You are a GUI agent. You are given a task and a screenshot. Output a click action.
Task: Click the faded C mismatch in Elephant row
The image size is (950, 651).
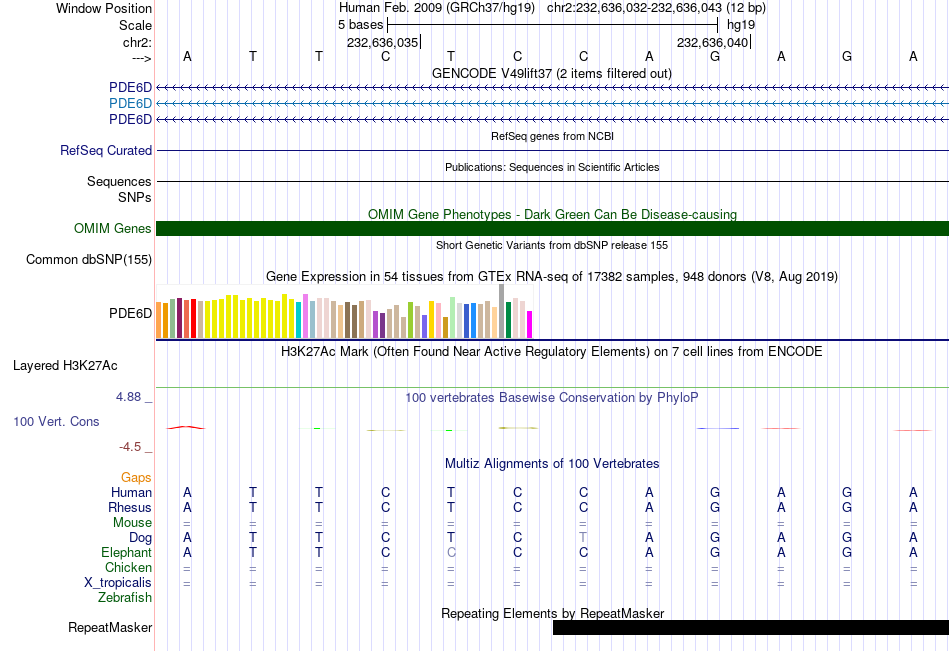[451, 552]
